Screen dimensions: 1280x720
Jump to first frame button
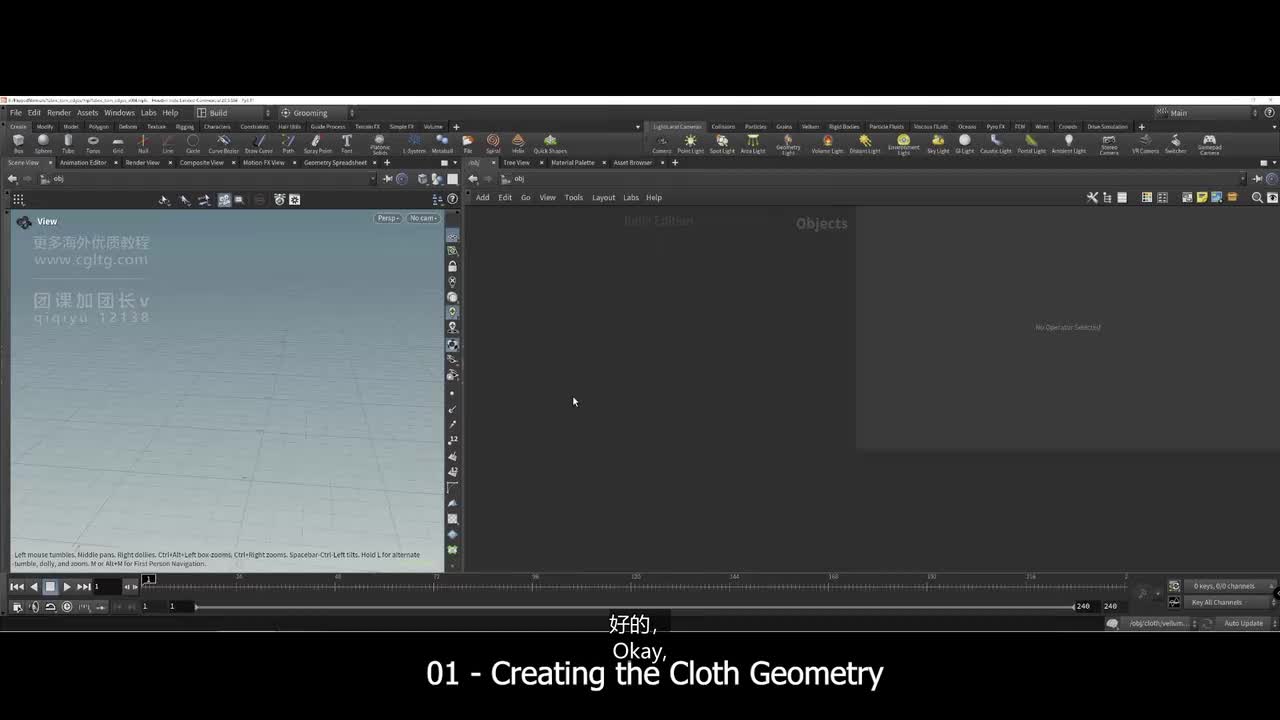point(17,587)
